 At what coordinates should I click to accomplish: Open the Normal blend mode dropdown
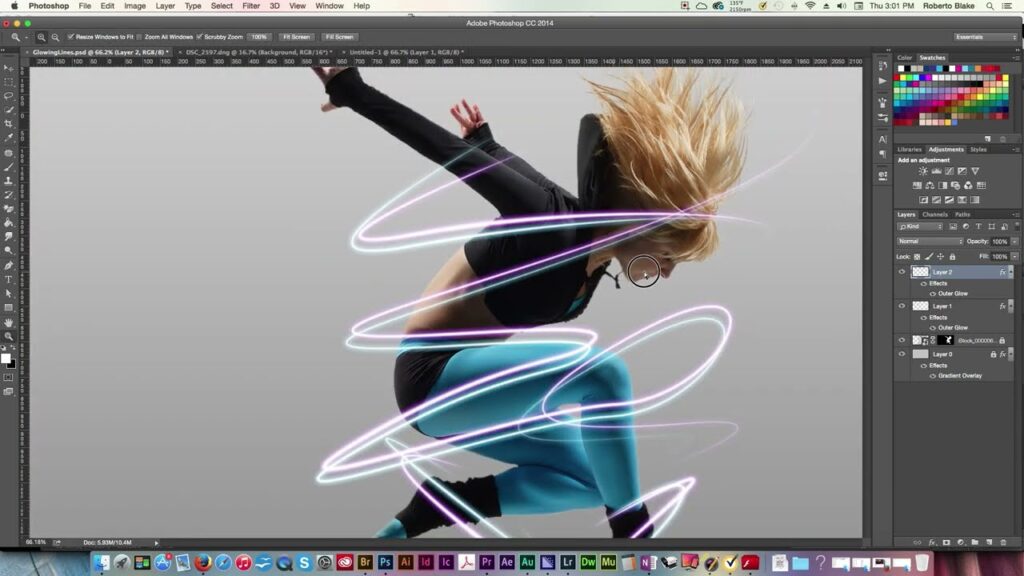tap(930, 241)
